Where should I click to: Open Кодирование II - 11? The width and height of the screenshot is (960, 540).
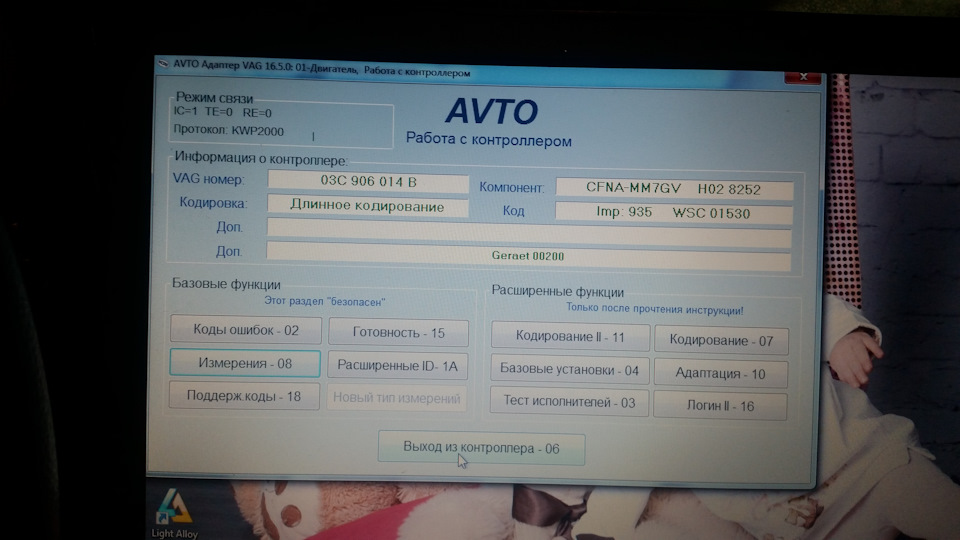click(x=570, y=336)
